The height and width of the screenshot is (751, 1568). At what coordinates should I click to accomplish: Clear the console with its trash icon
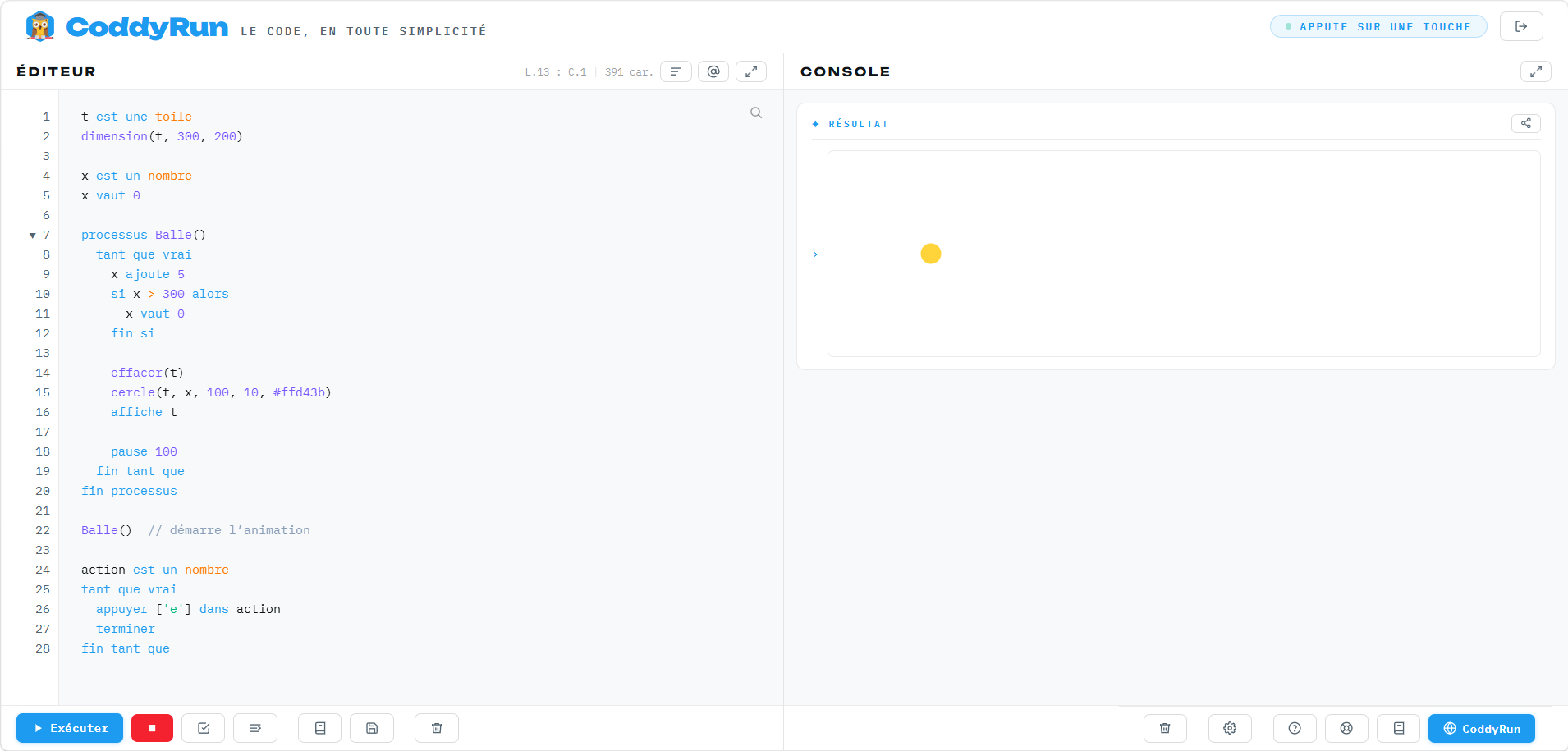[1165, 728]
